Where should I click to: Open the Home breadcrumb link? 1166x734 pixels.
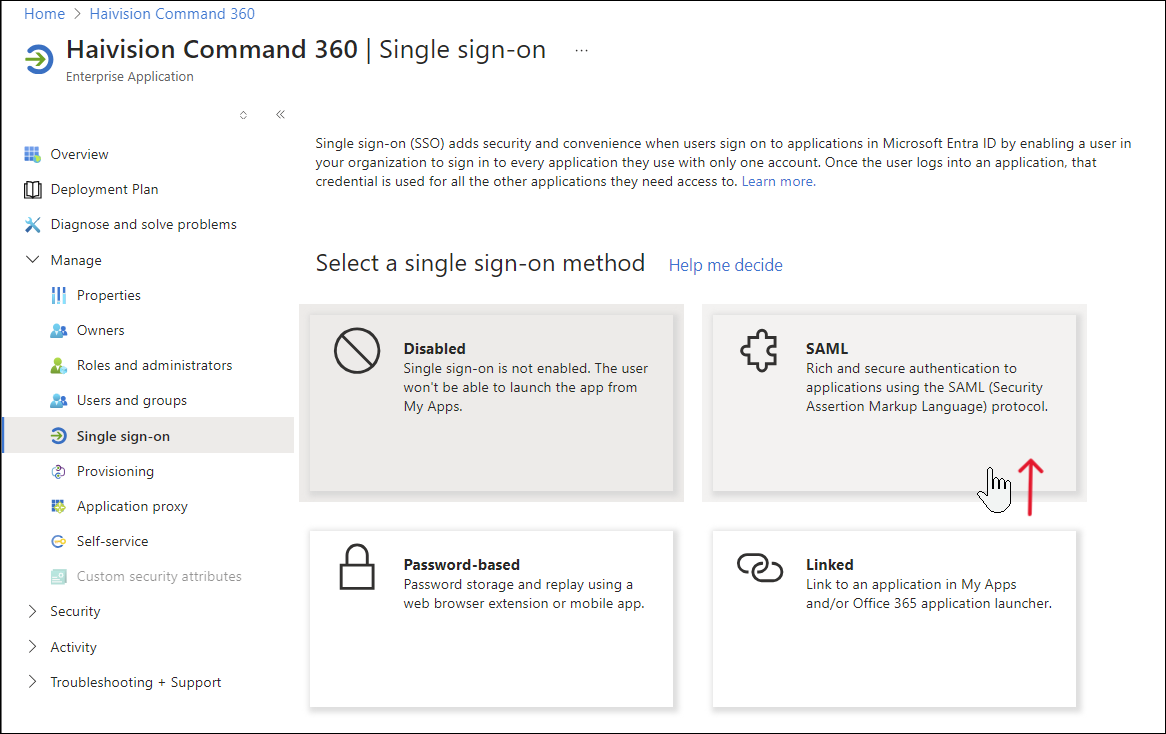(x=42, y=13)
